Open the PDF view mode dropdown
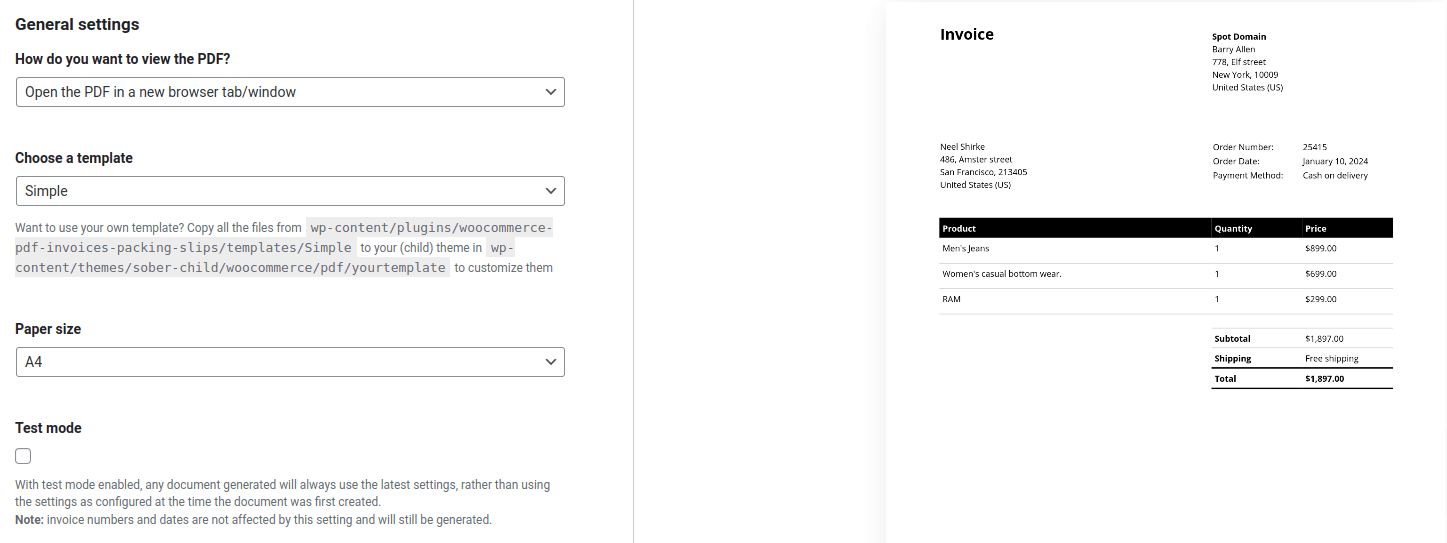This screenshot has width=1447, height=543. click(x=290, y=92)
